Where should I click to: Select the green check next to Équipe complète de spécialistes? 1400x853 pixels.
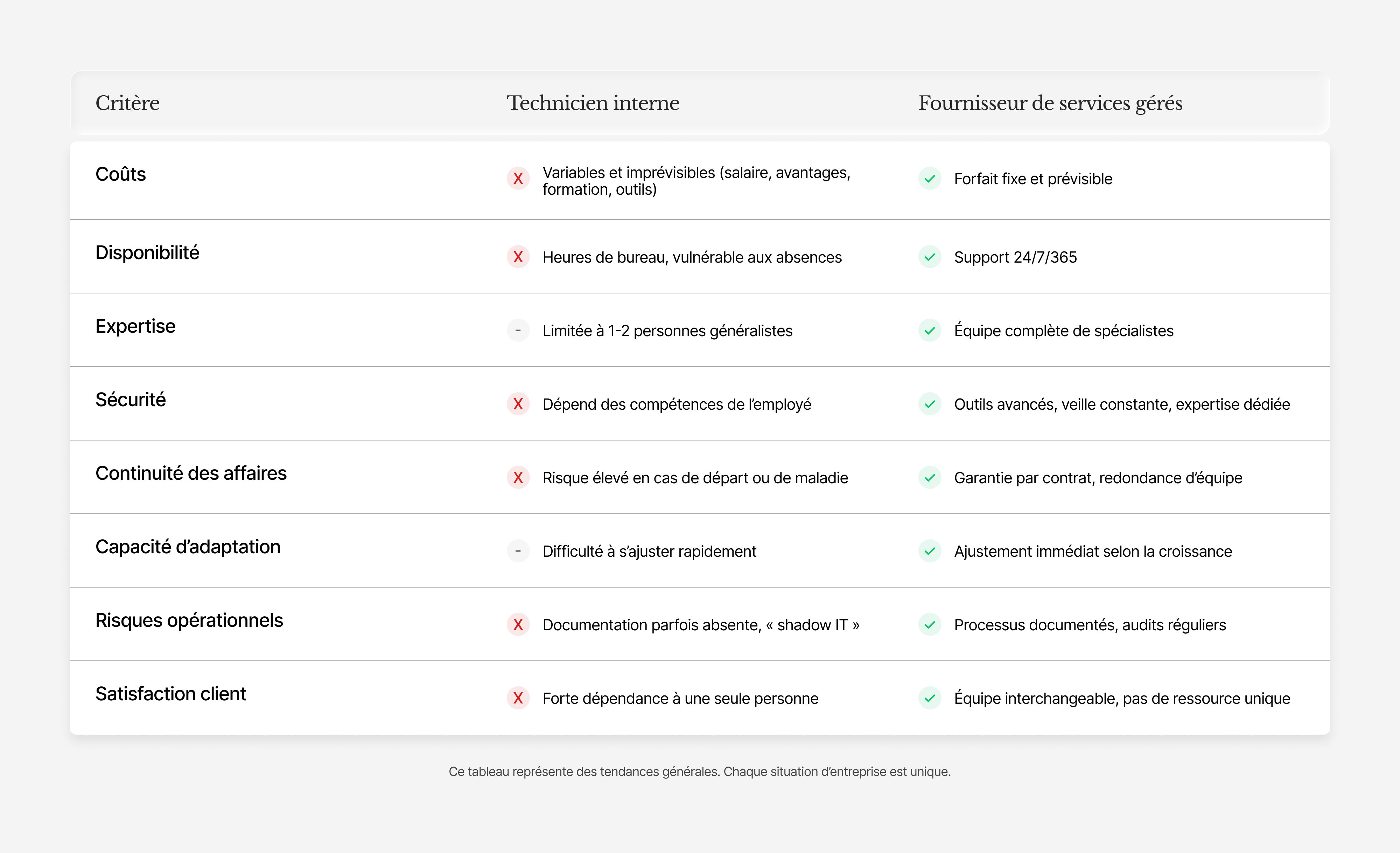pos(930,331)
